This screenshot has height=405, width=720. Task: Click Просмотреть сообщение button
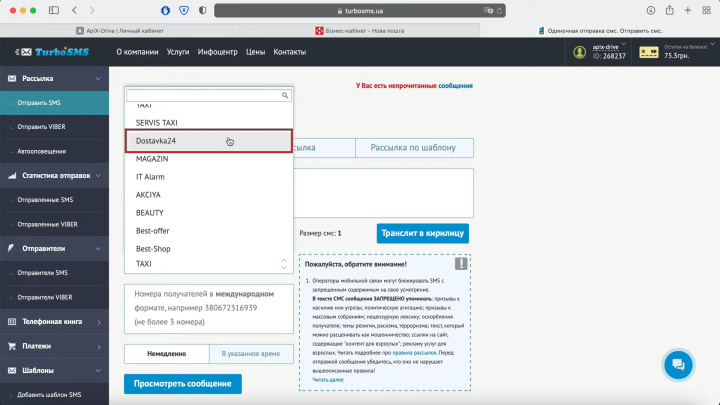click(x=183, y=383)
